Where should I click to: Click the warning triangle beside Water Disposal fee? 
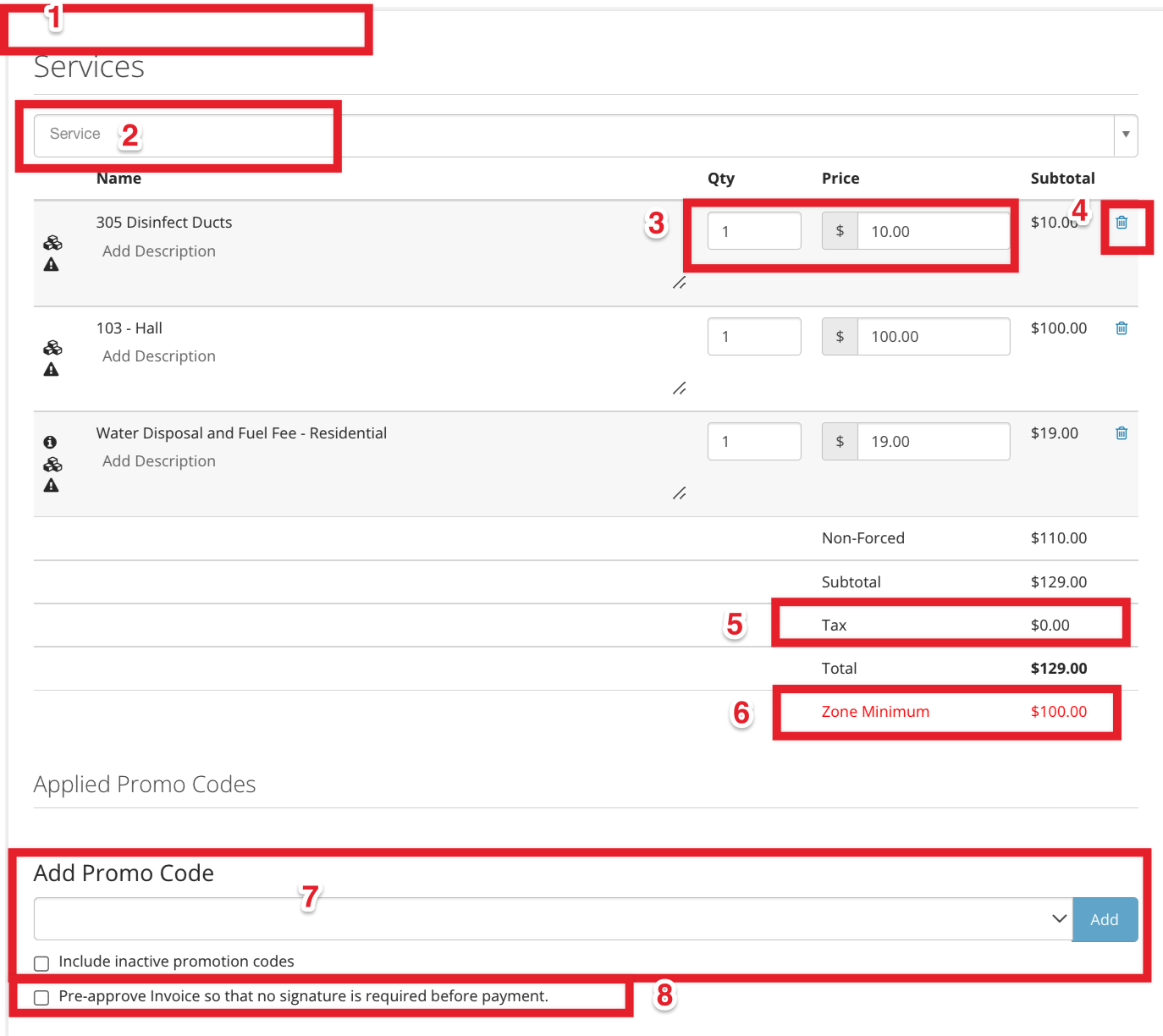52,486
